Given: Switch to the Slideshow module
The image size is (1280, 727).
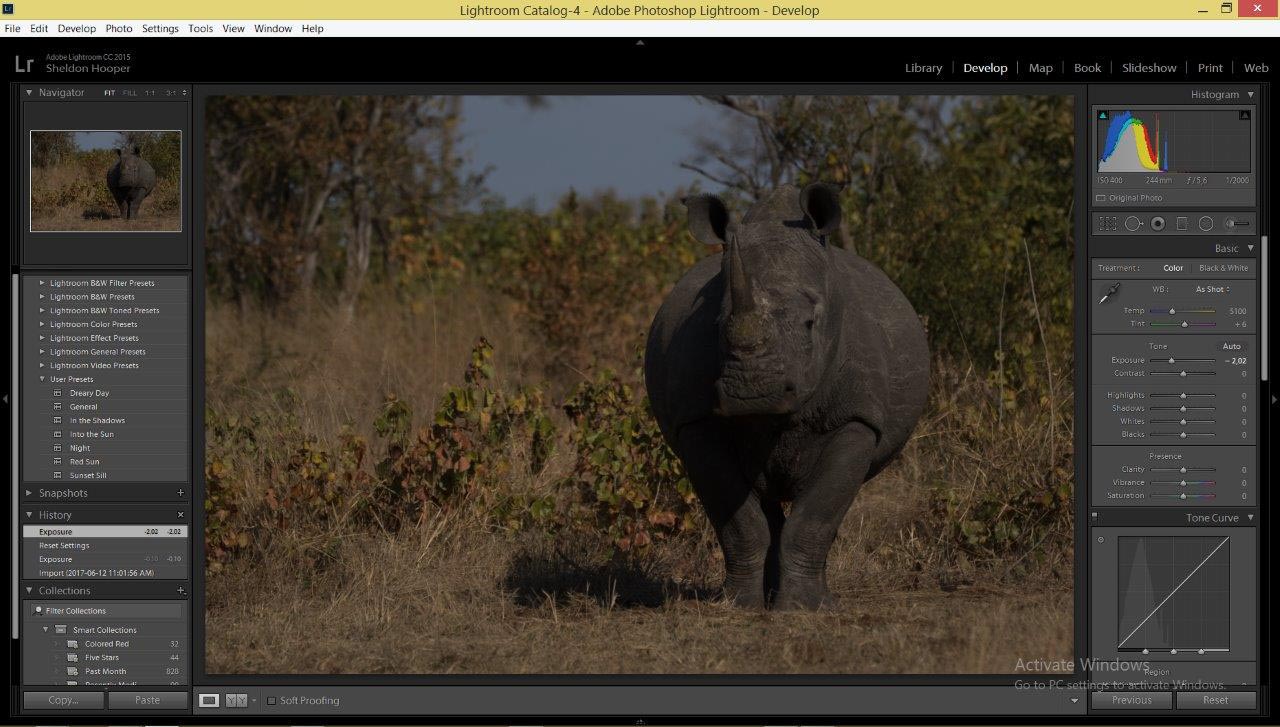Looking at the screenshot, I should pyautogui.click(x=1149, y=68).
